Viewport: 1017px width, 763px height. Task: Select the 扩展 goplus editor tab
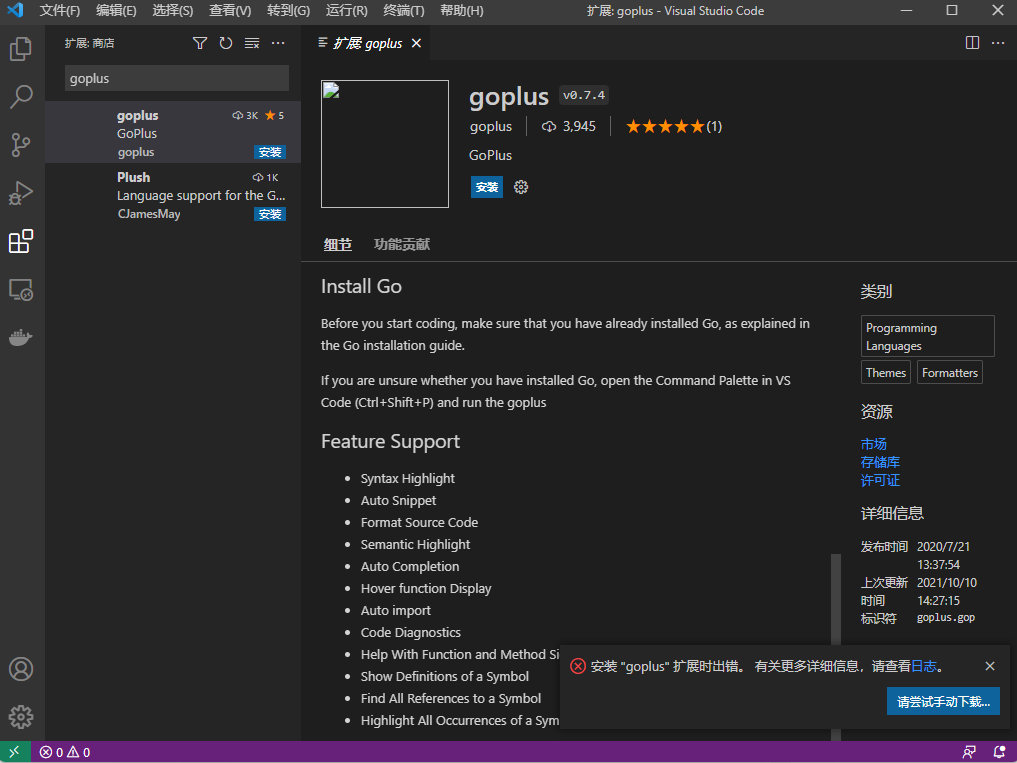(367, 43)
